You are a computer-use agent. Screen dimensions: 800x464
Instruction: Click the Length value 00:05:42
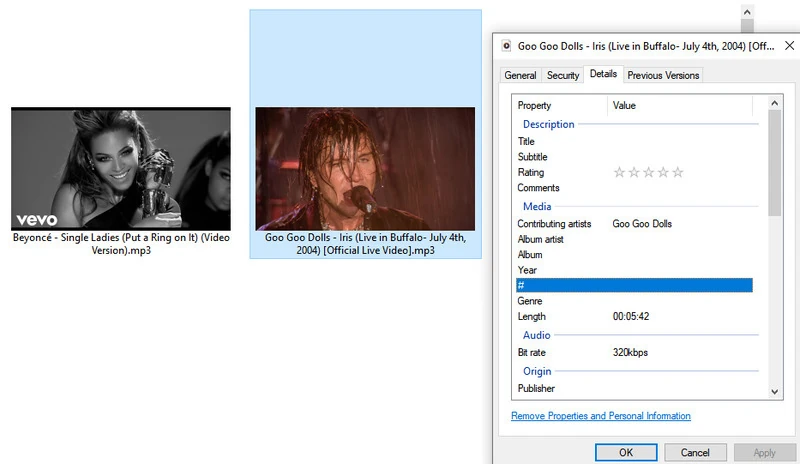[631, 316]
